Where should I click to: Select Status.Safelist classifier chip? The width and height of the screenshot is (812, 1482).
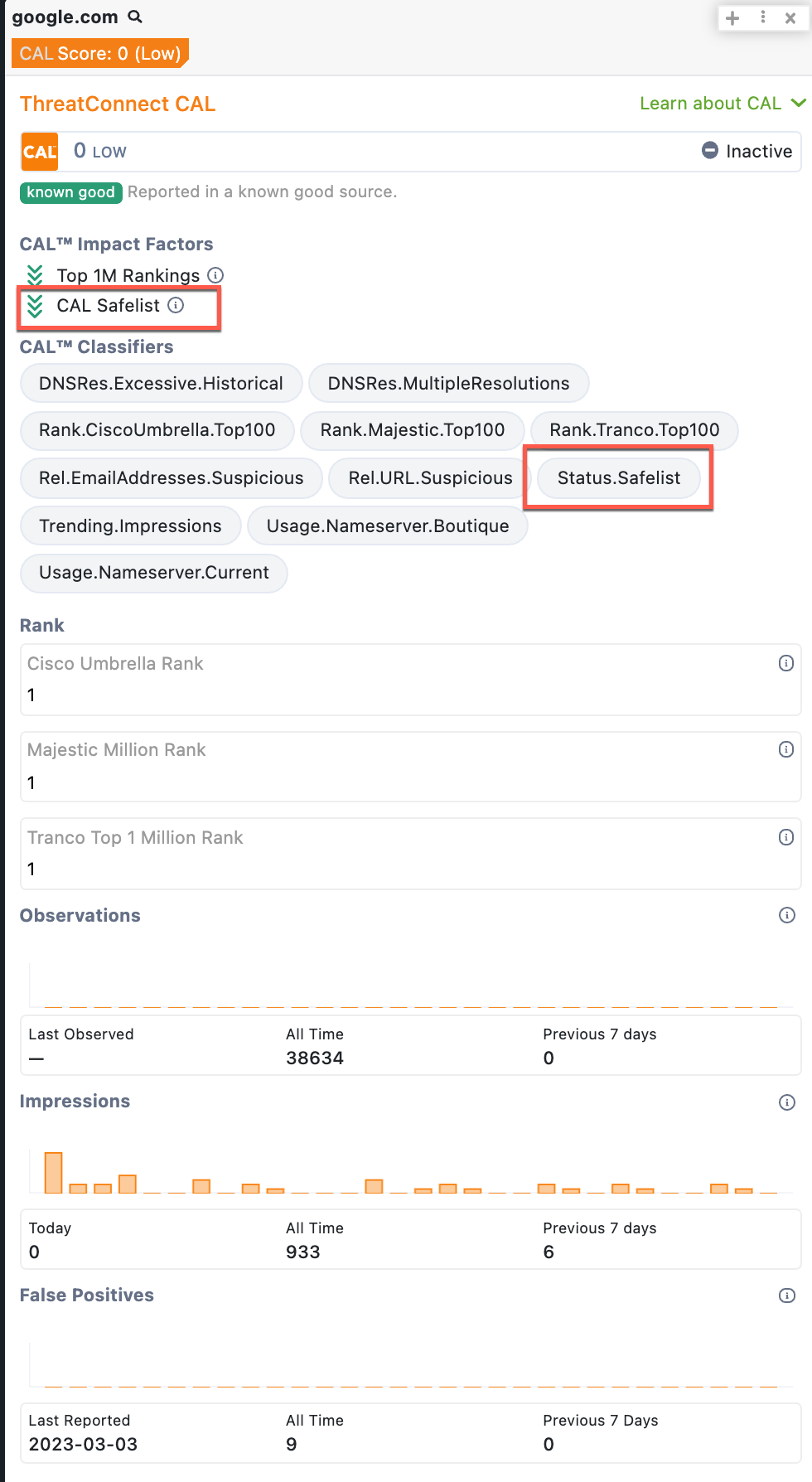(619, 478)
